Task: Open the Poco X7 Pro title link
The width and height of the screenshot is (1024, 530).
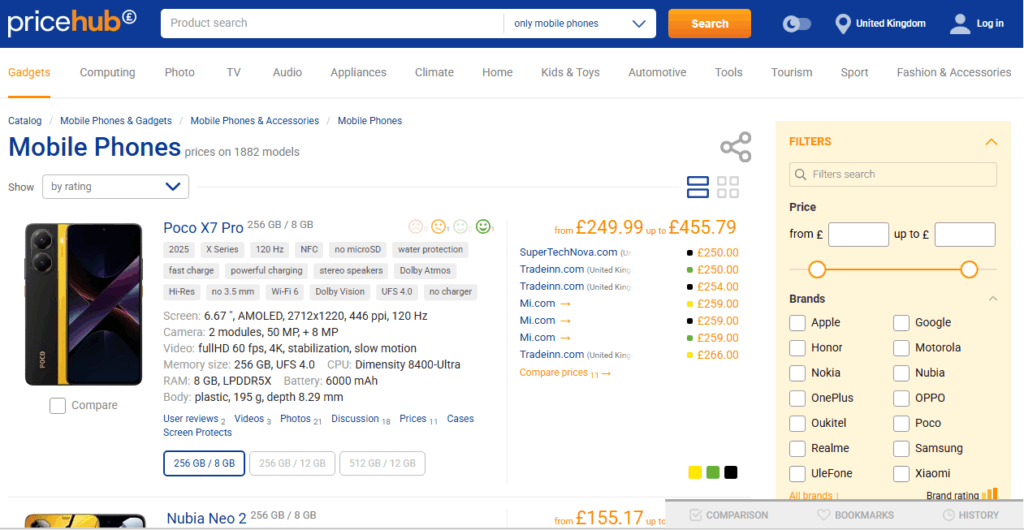Action: point(203,228)
